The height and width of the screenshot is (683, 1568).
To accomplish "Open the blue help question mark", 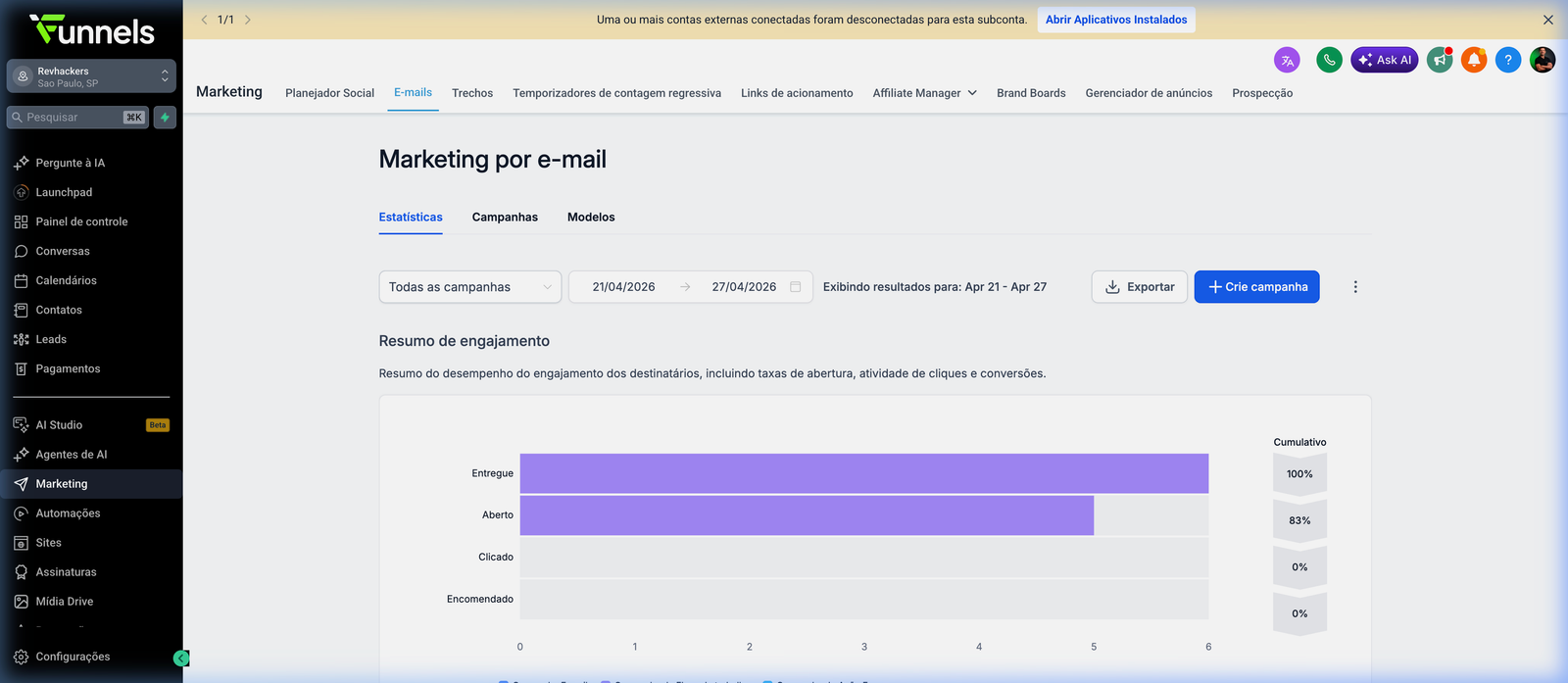I will click(1508, 60).
